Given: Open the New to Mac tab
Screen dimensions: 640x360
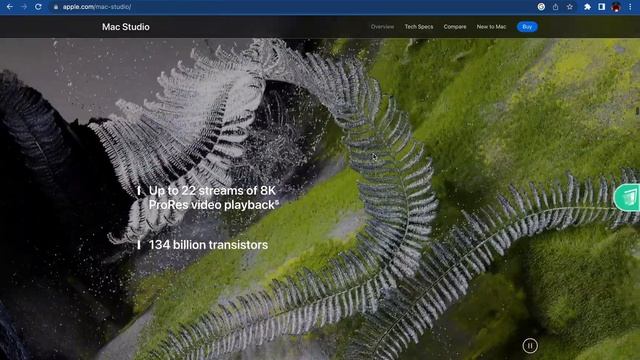Looking at the screenshot, I should (491, 27).
